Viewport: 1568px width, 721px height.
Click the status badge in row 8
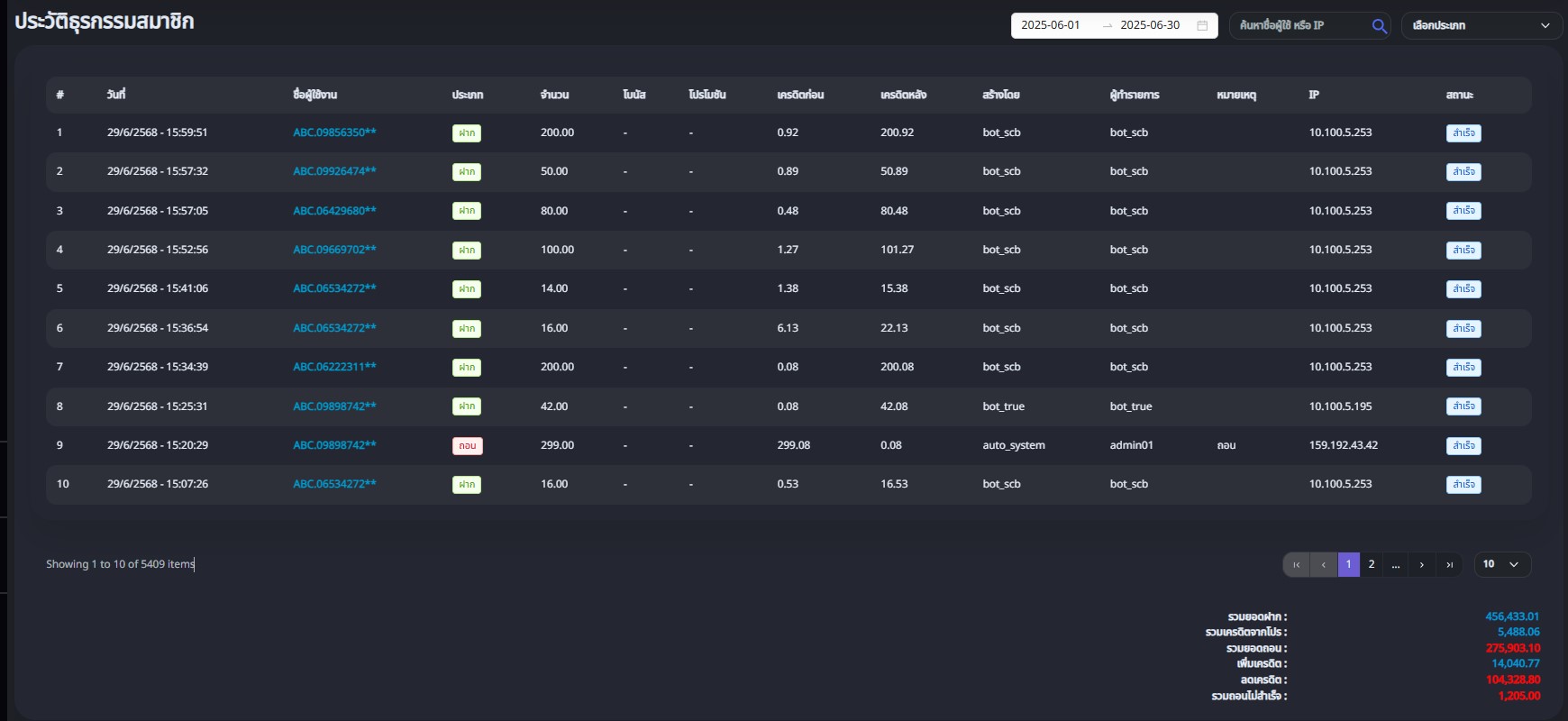point(1463,406)
